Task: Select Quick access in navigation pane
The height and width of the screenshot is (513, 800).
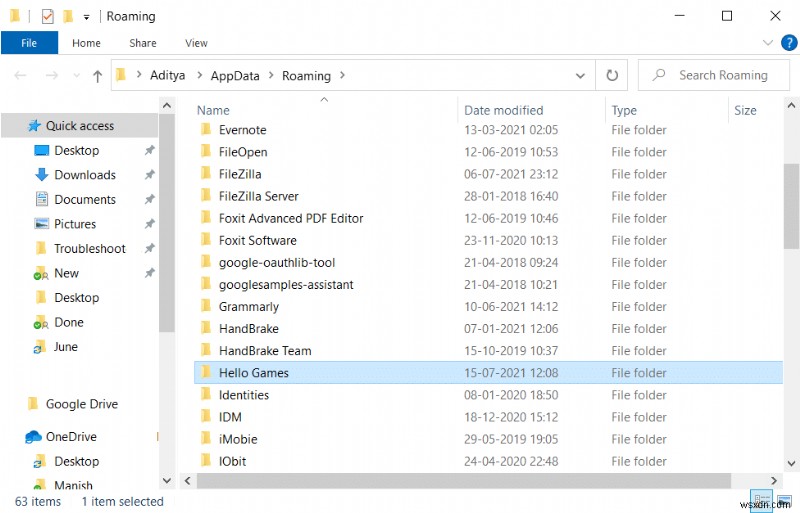Action: click(80, 126)
